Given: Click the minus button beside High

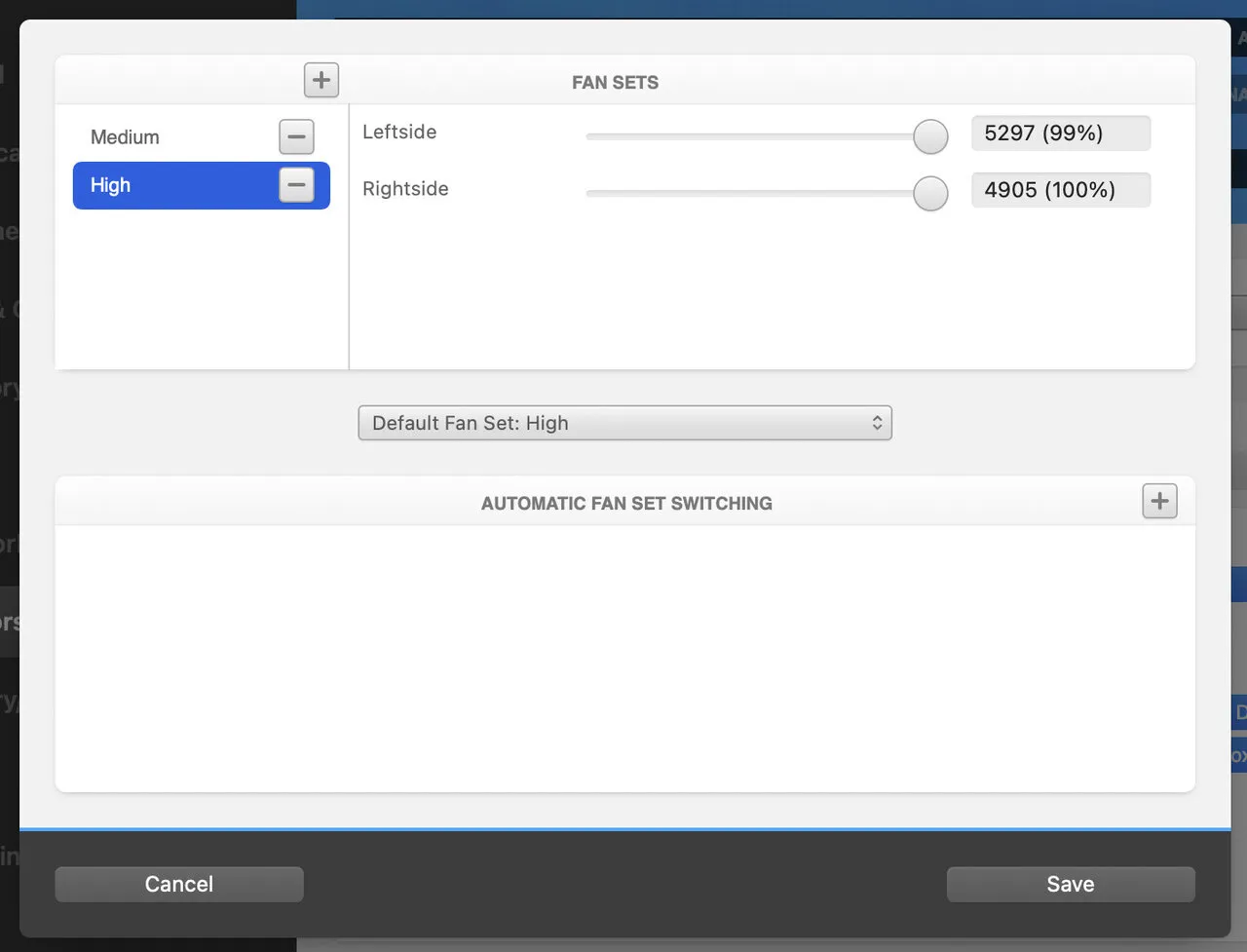Looking at the screenshot, I should 296,185.
